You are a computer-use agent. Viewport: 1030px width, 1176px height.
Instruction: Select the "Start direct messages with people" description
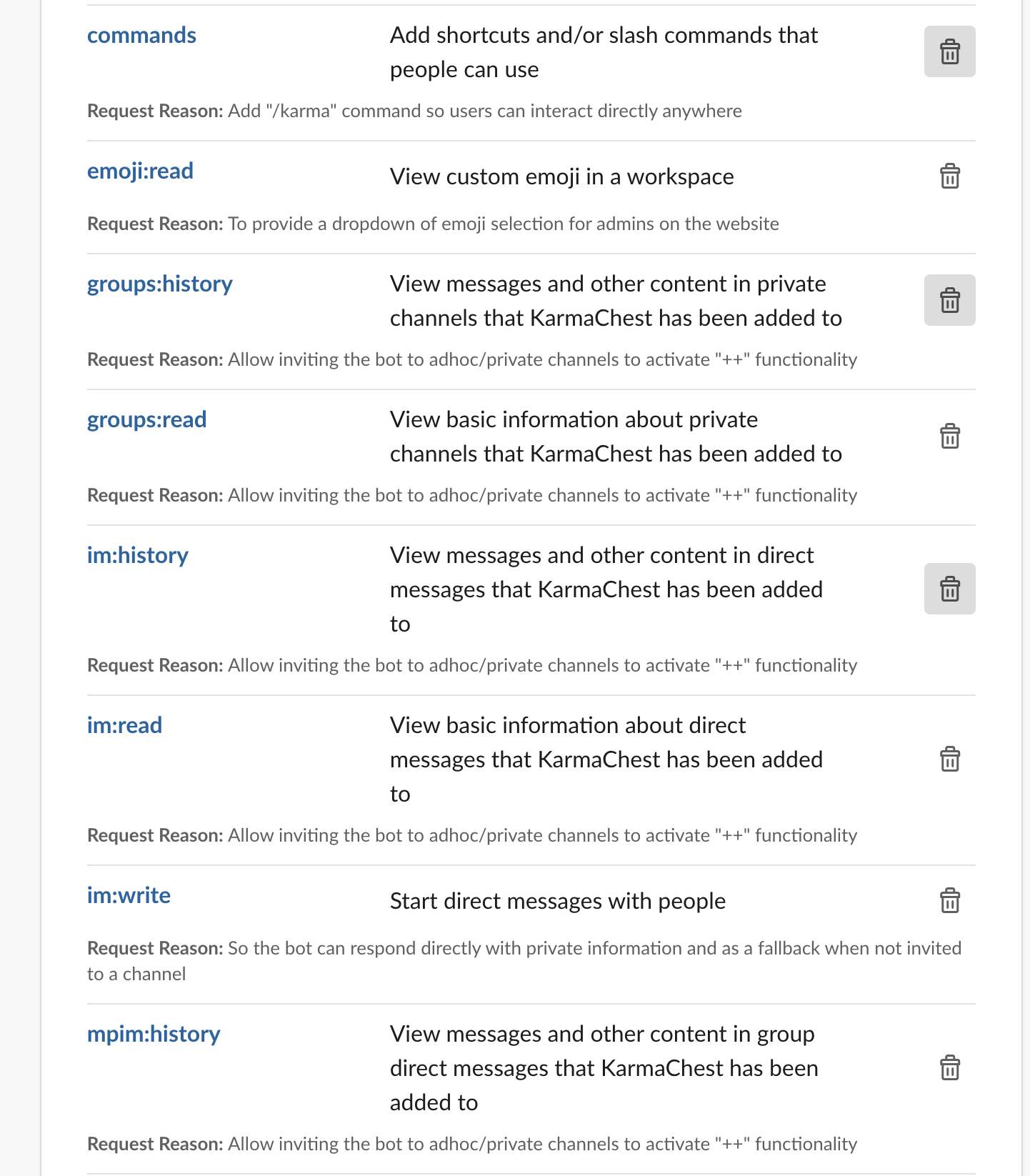tap(558, 901)
